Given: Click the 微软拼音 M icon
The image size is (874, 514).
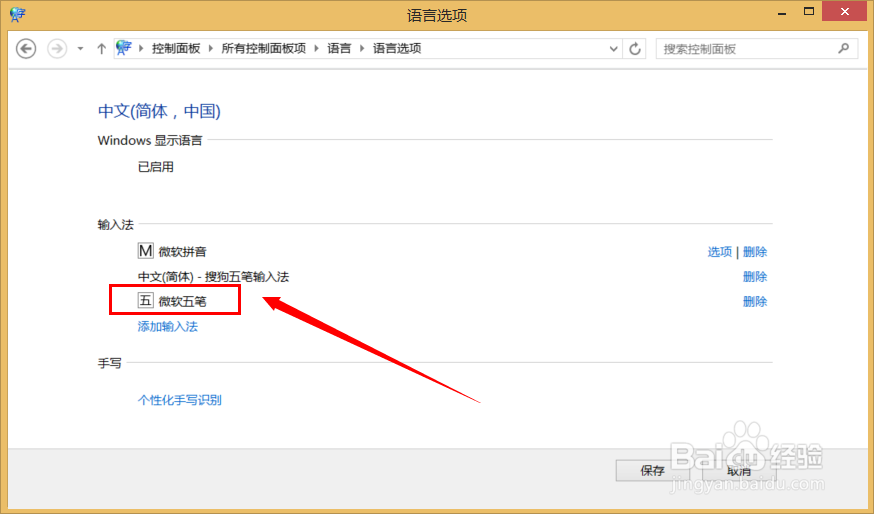Looking at the screenshot, I should [x=145, y=251].
